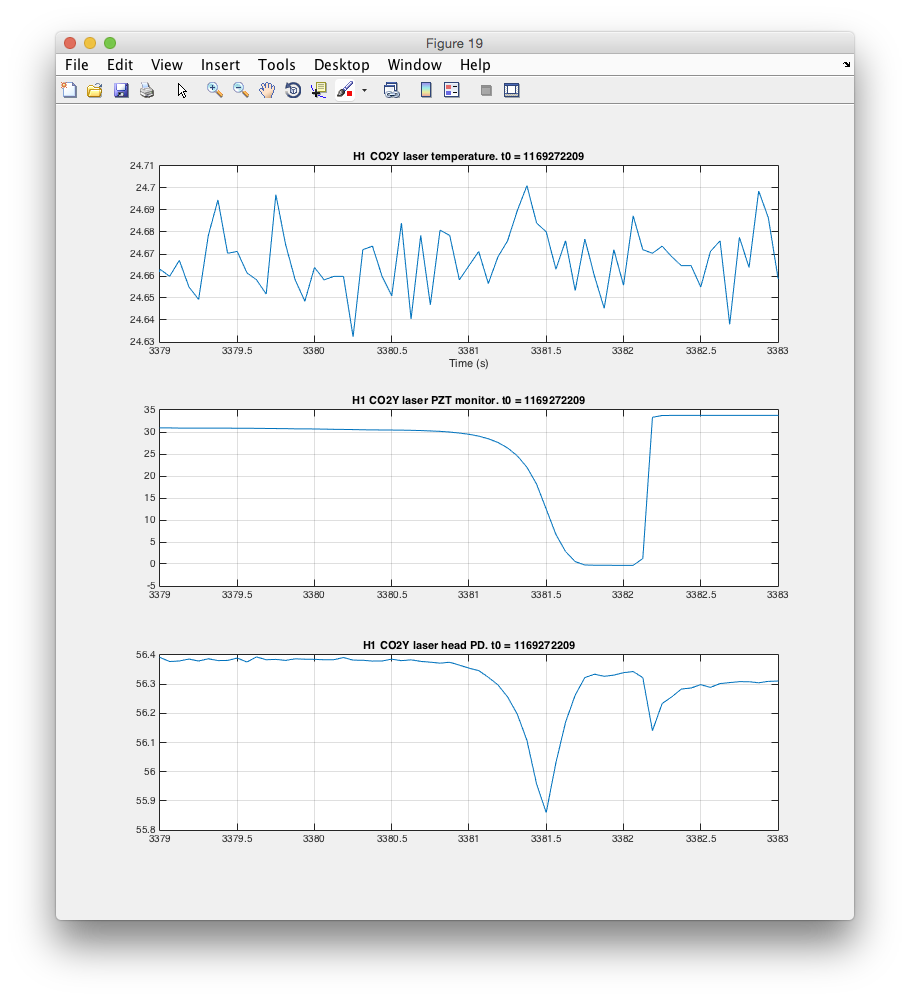This screenshot has height=1000, width=910.
Task: Click the 24.71 tick label on temperature plot
Action: pyautogui.click(x=142, y=166)
